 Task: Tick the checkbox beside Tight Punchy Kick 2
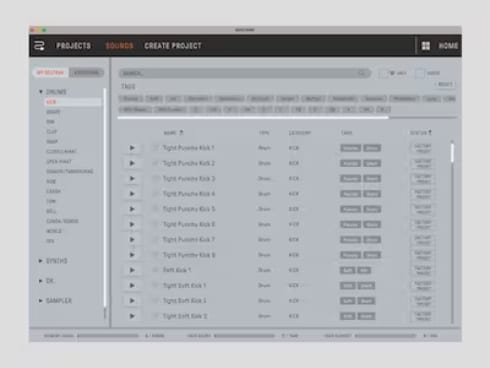[x=155, y=163]
